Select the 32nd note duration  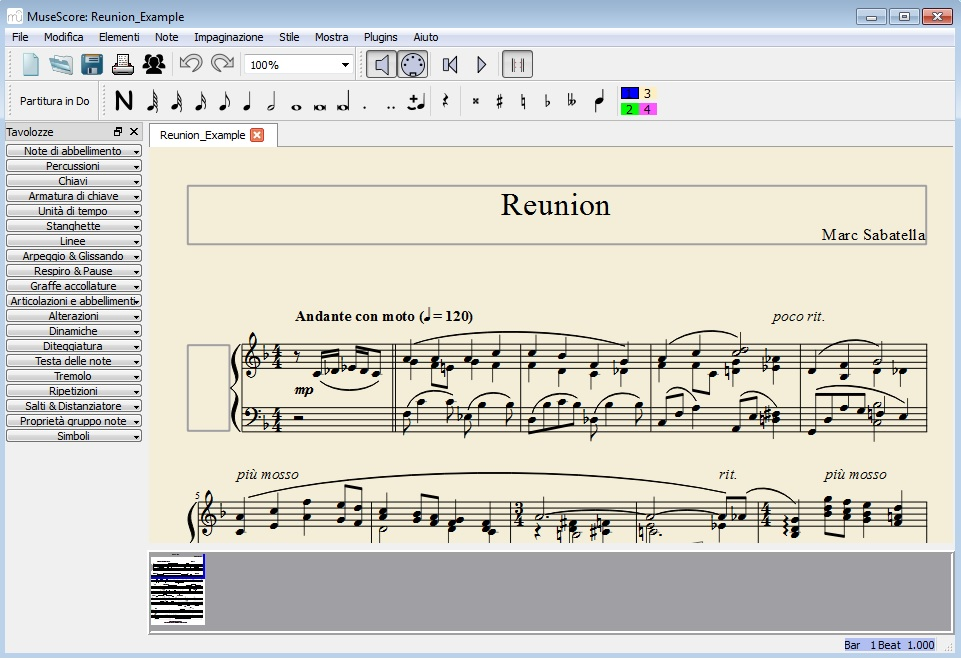pyautogui.click(x=177, y=101)
